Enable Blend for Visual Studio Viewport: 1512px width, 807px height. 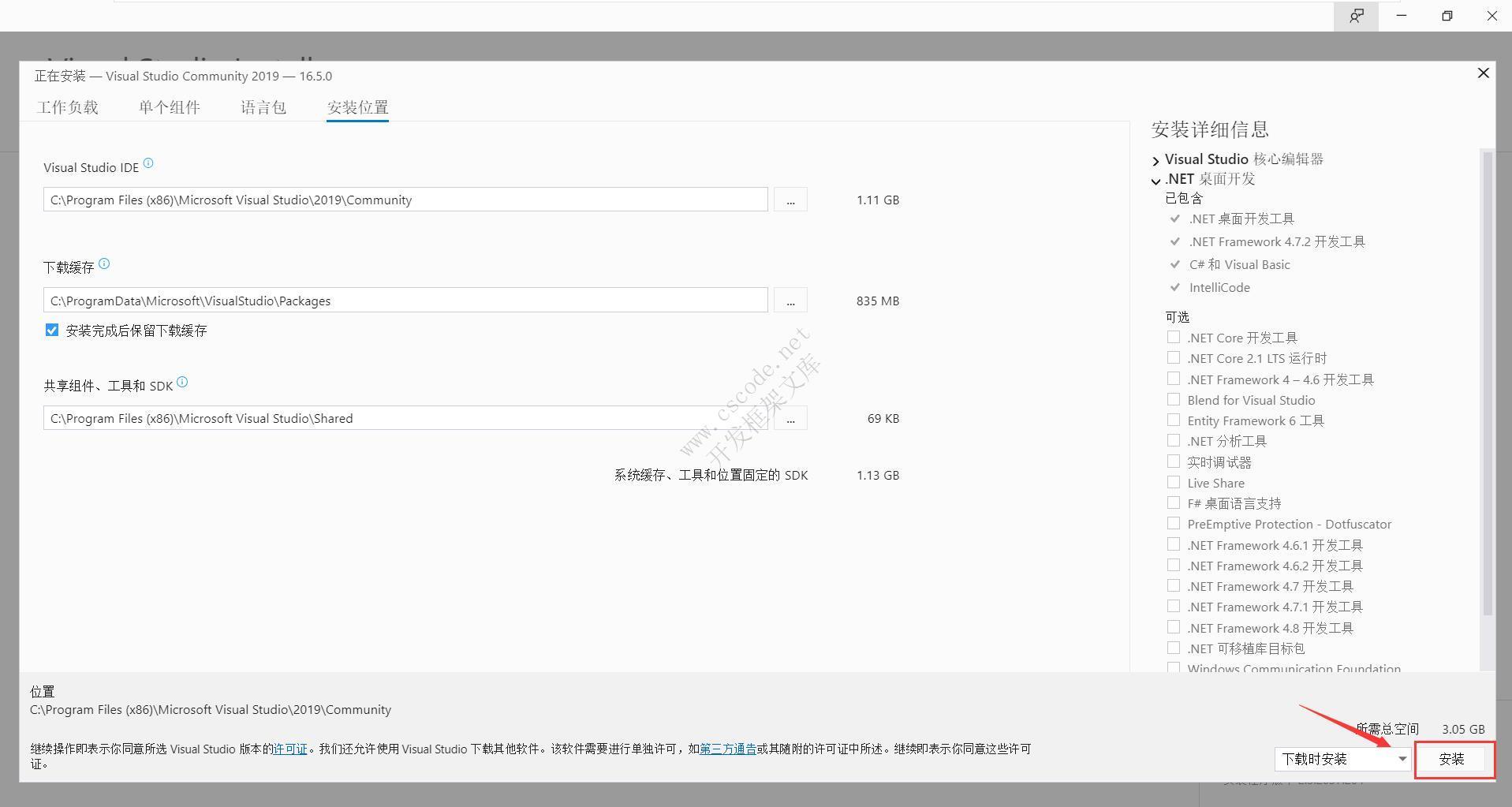1174,398
